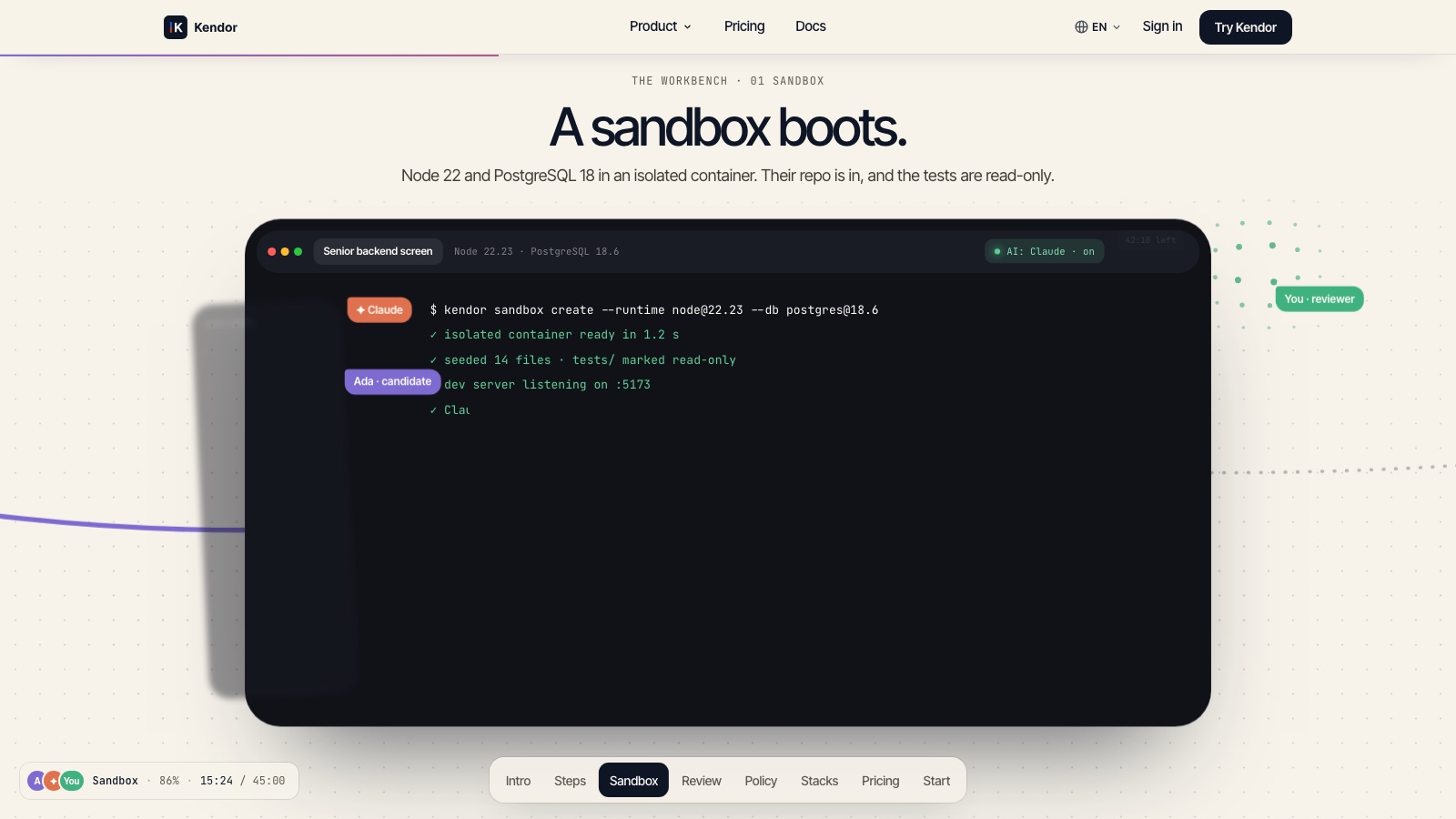Click the orange Claude cursor badge
1456x819 pixels.
379,310
